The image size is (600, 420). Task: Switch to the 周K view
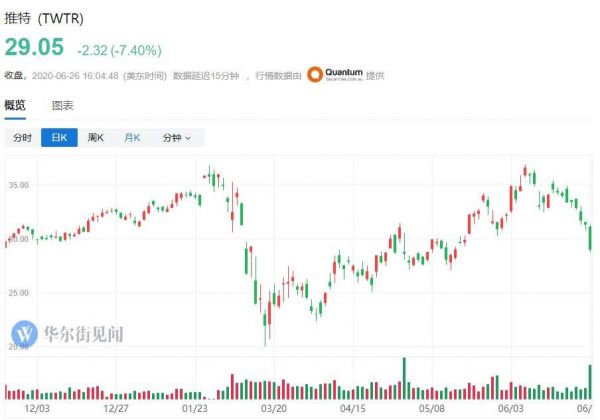point(96,138)
